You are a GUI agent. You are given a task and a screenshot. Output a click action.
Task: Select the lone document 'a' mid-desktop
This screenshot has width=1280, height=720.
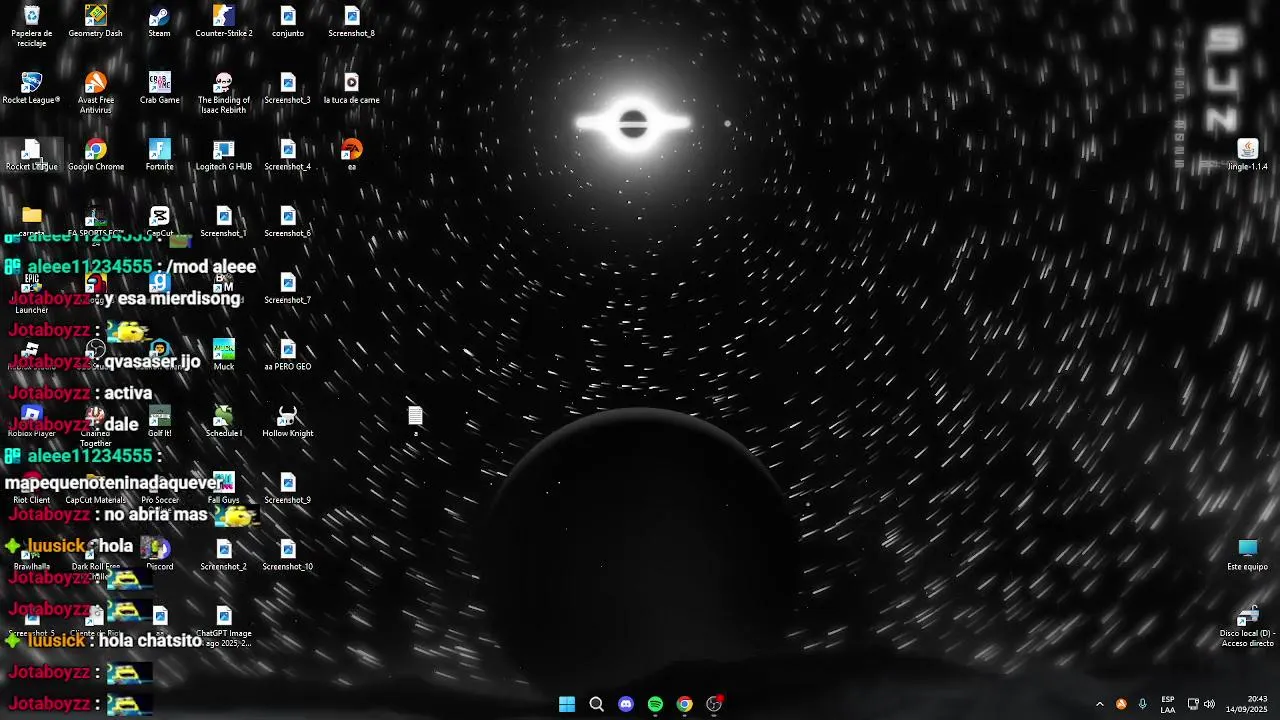point(415,420)
